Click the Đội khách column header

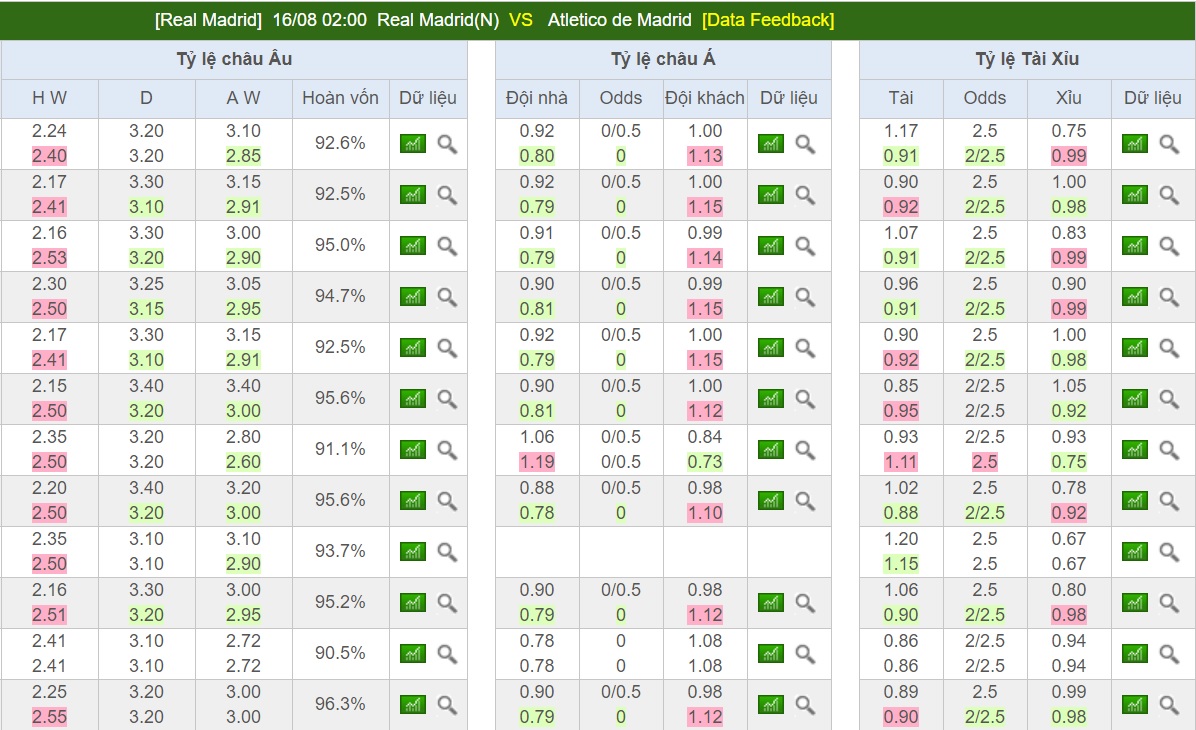pos(705,98)
